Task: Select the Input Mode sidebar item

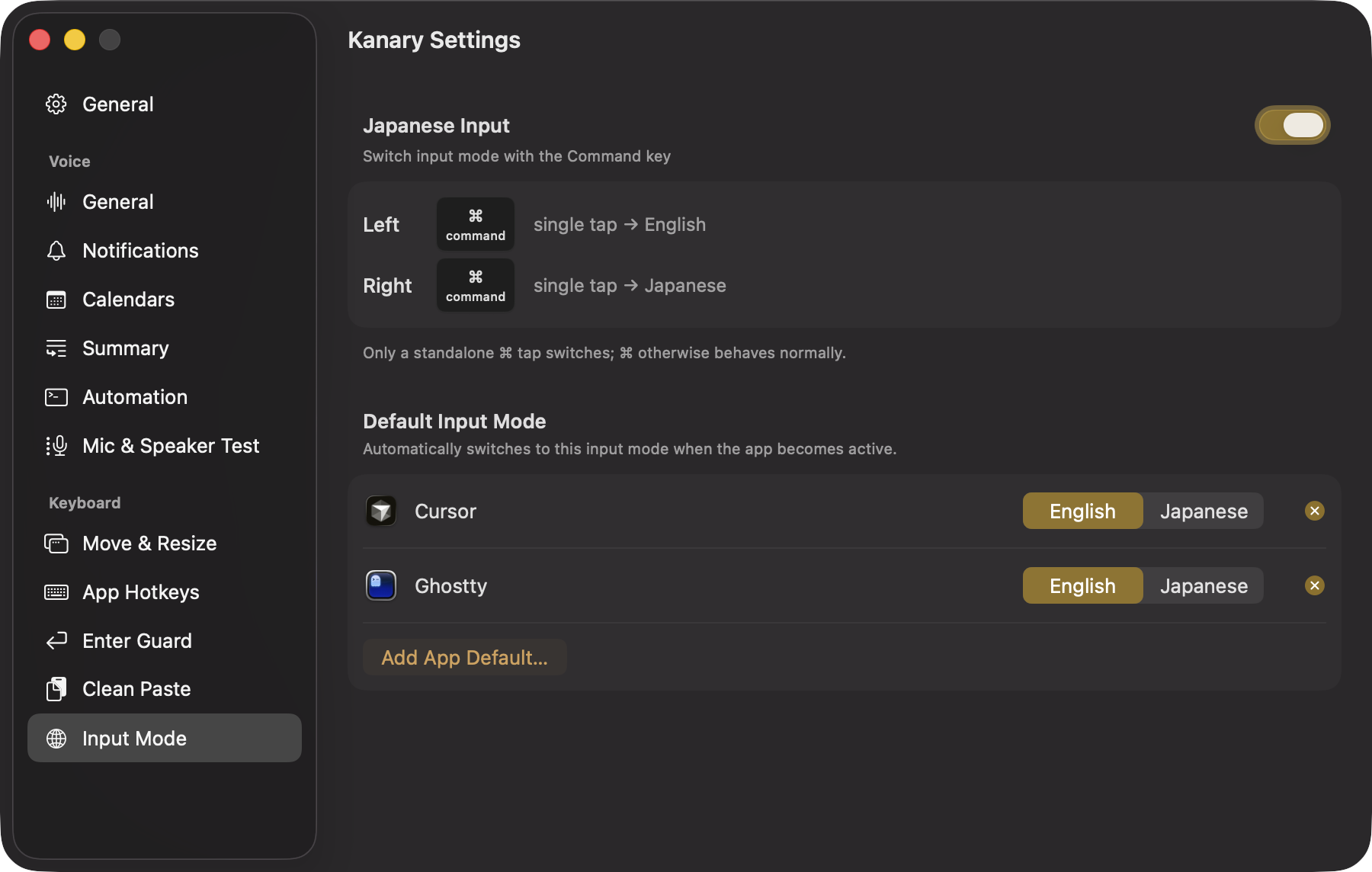Action: (x=165, y=738)
